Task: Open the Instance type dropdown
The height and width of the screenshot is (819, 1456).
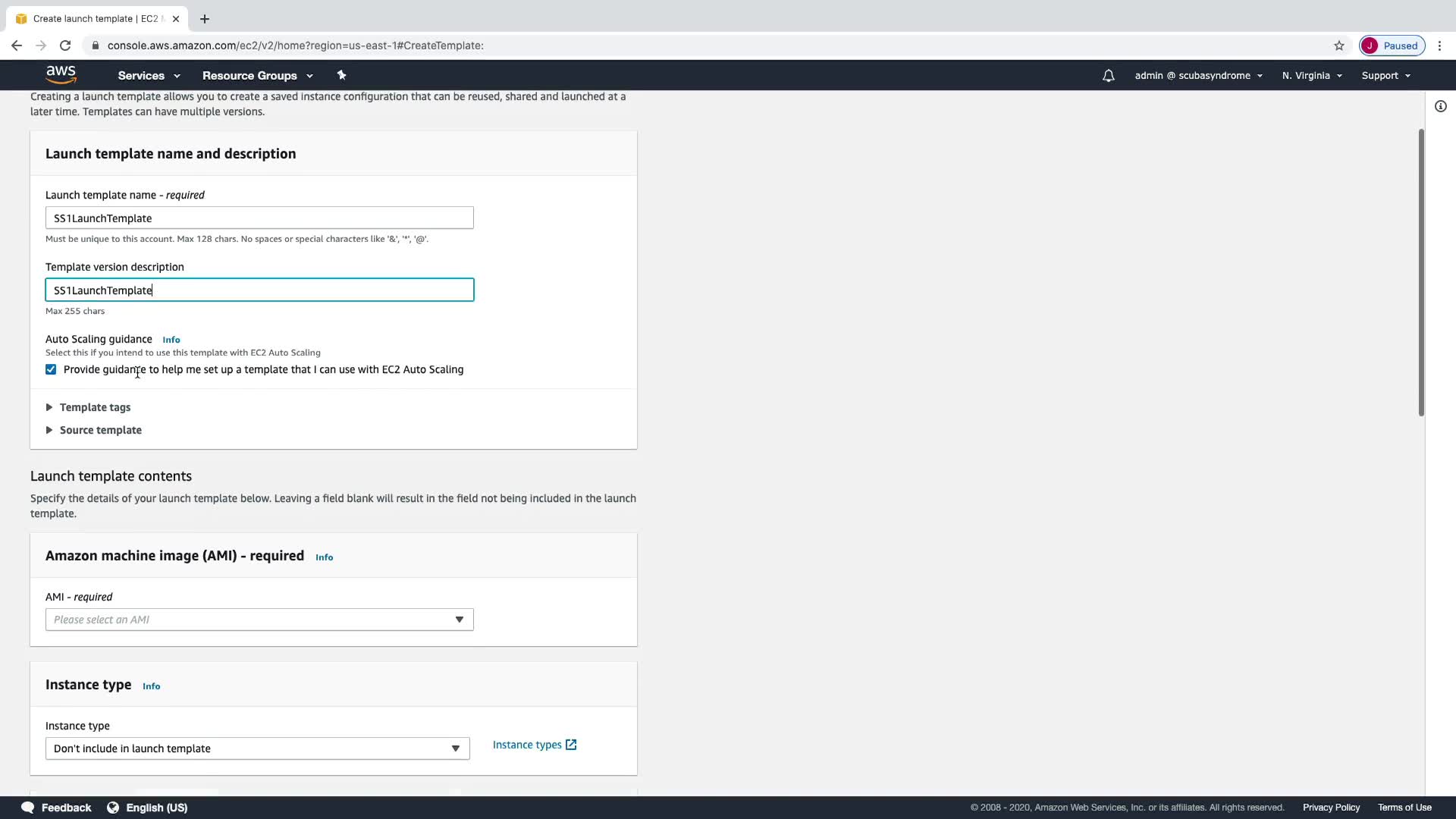Action: click(x=257, y=748)
